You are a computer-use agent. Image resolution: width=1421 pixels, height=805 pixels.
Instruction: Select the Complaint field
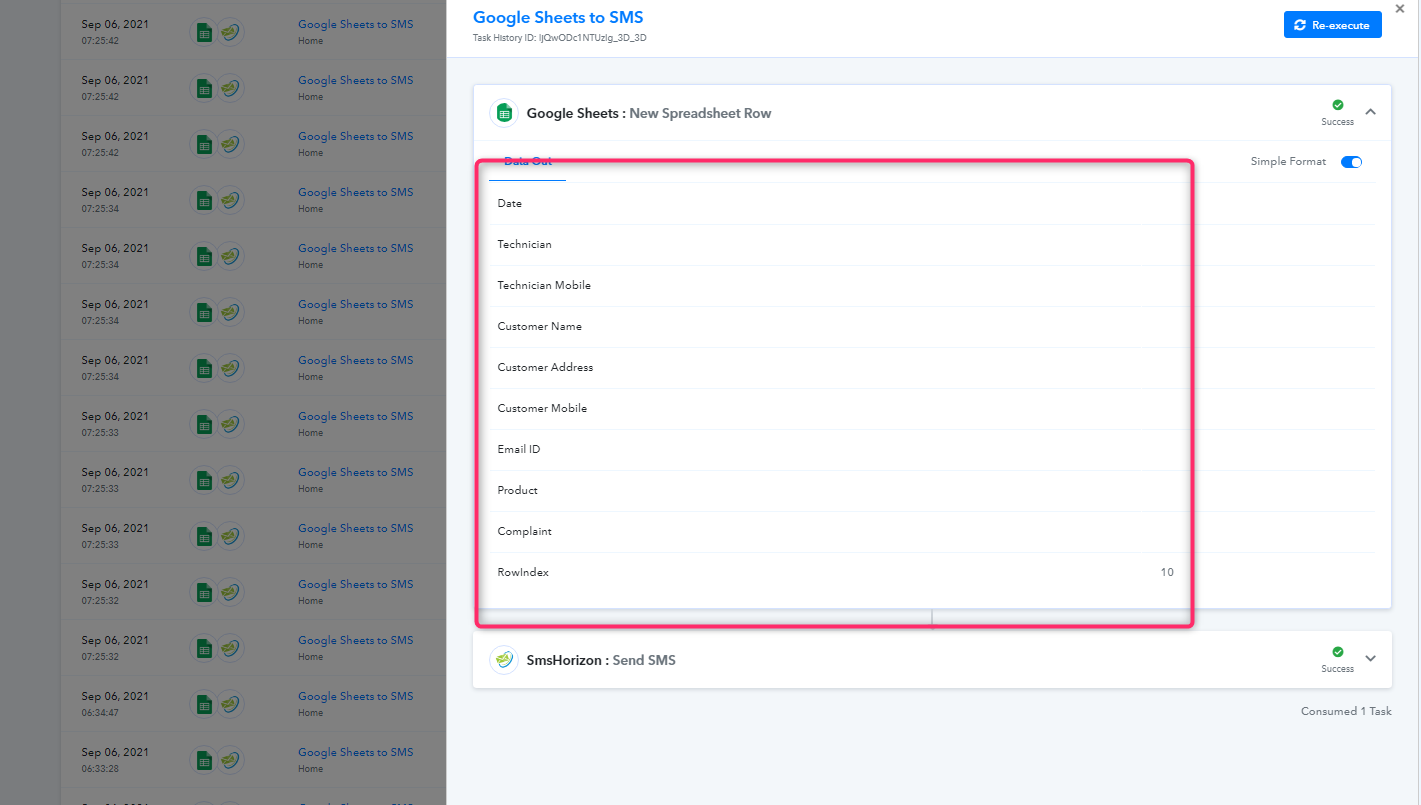tap(932, 532)
